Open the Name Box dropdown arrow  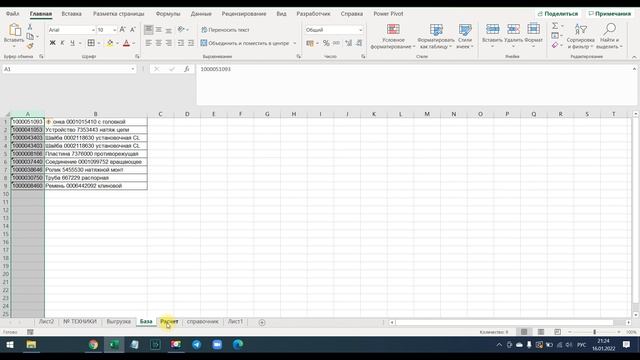coord(133,69)
